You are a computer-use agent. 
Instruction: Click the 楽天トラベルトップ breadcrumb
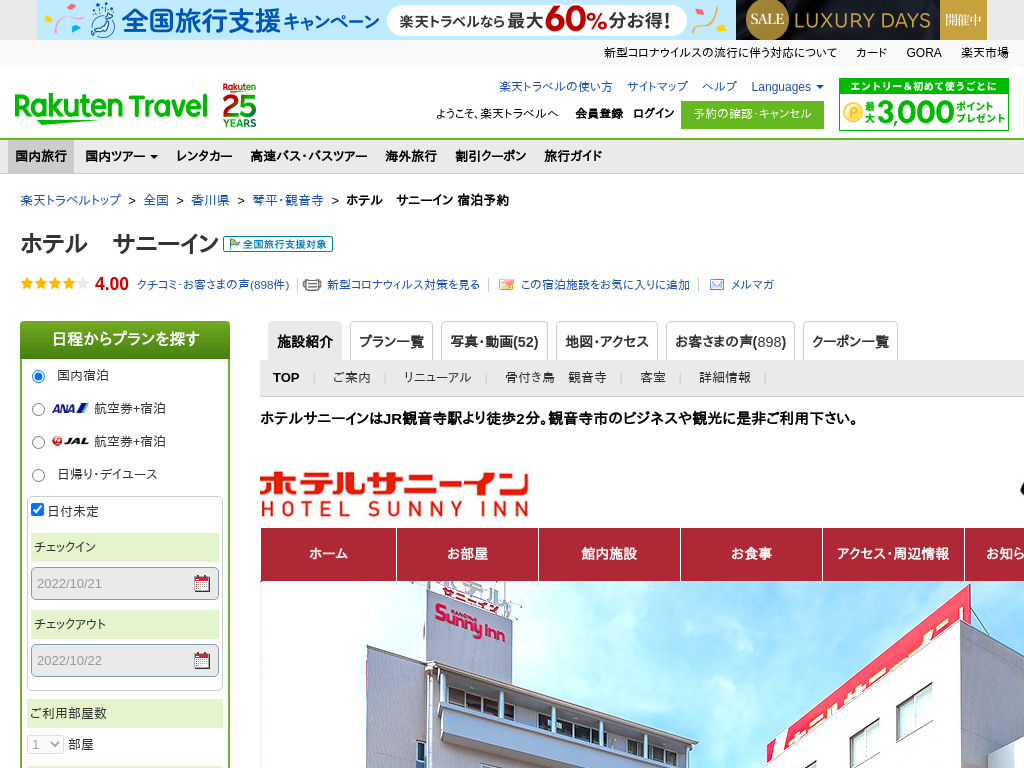pos(71,200)
